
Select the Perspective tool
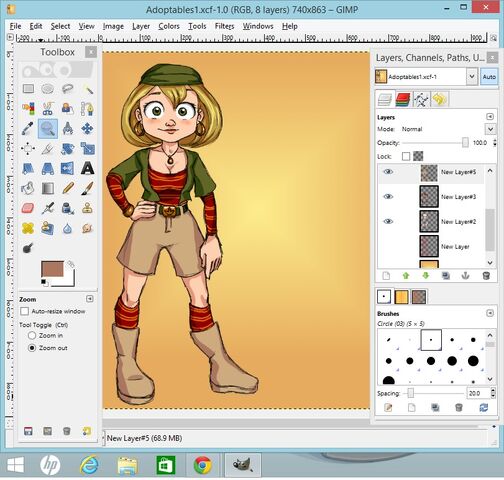click(x=48, y=169)
